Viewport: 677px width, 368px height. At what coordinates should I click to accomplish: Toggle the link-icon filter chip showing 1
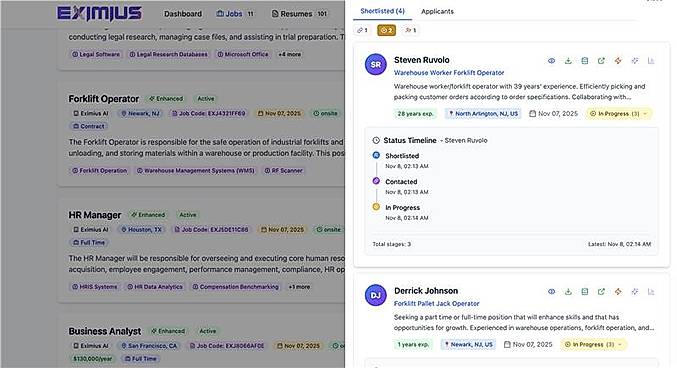pyautogui.click(x=362, y=30)
